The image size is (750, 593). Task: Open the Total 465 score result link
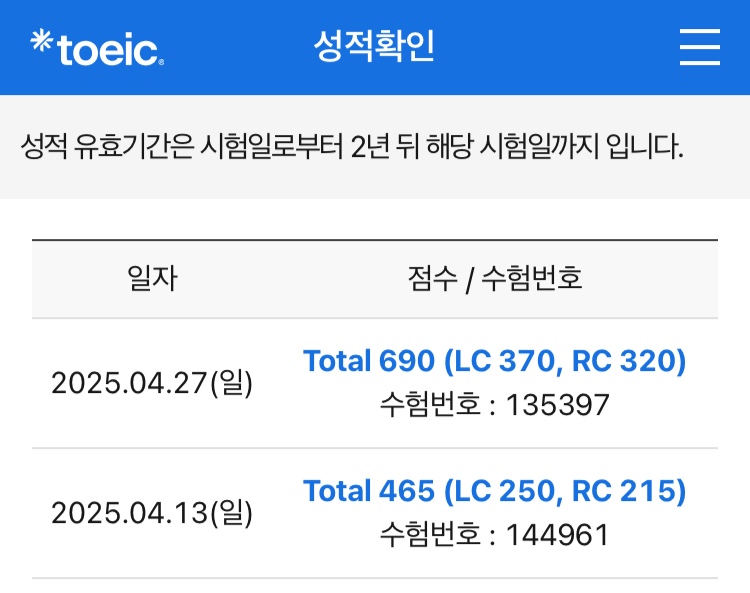tap(495, 490)
